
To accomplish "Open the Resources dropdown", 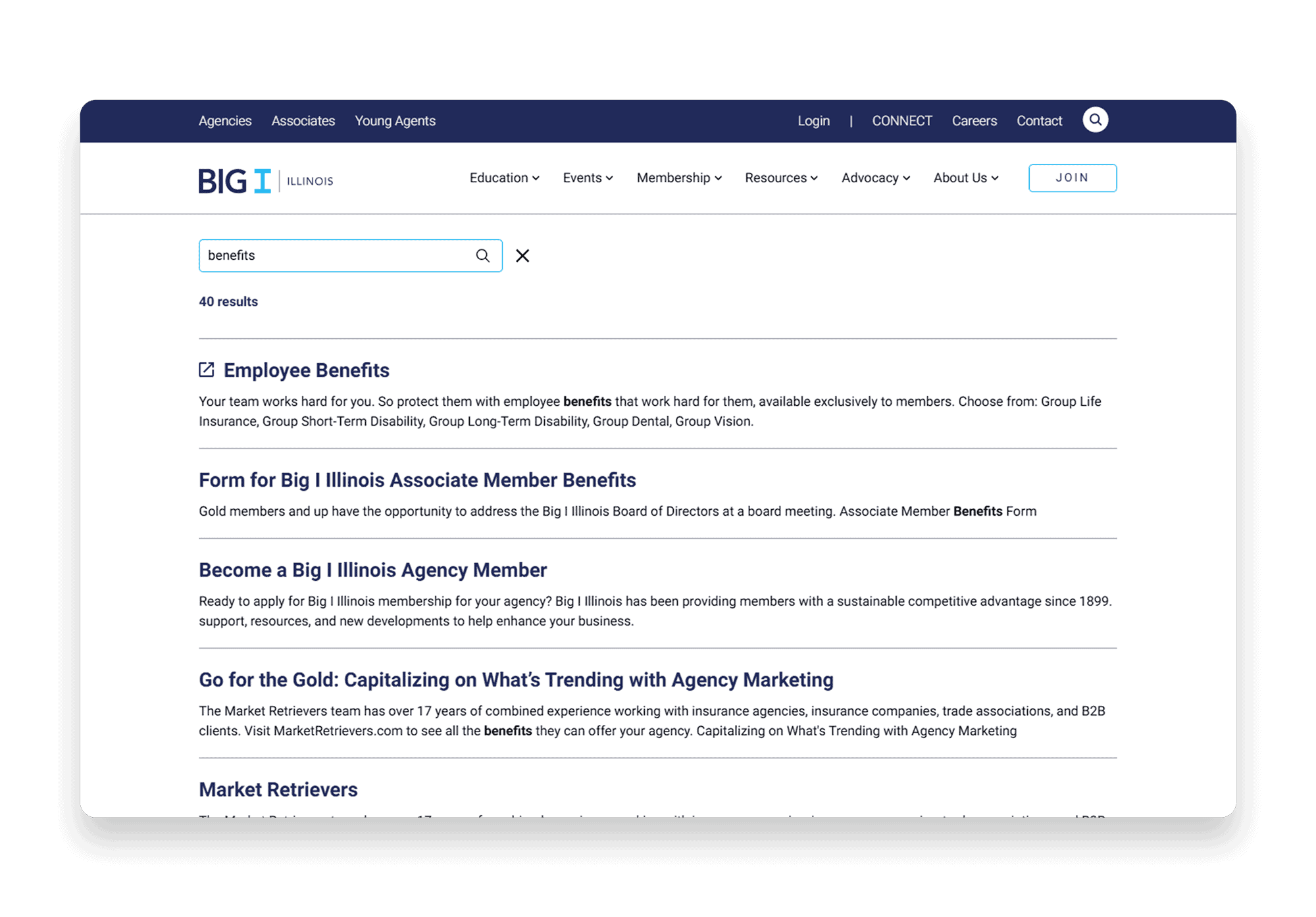I will click(x=781, y=178).
